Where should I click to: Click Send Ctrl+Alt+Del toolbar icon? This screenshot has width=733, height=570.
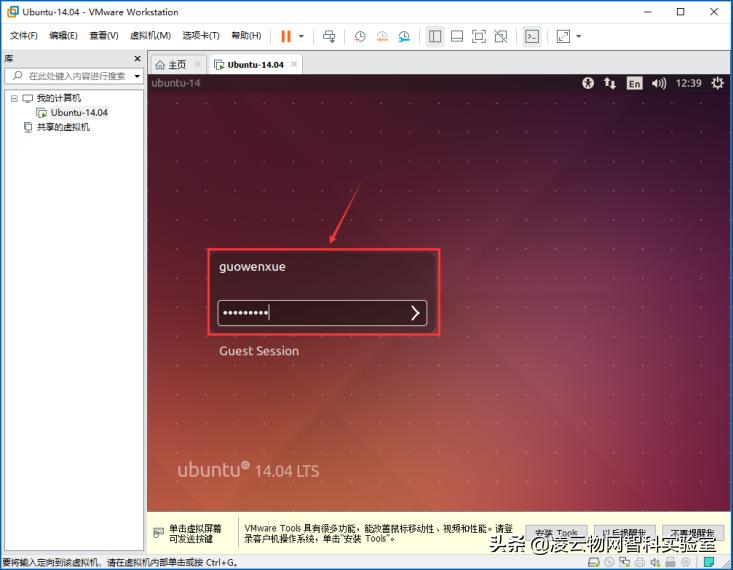coord(329,36)
